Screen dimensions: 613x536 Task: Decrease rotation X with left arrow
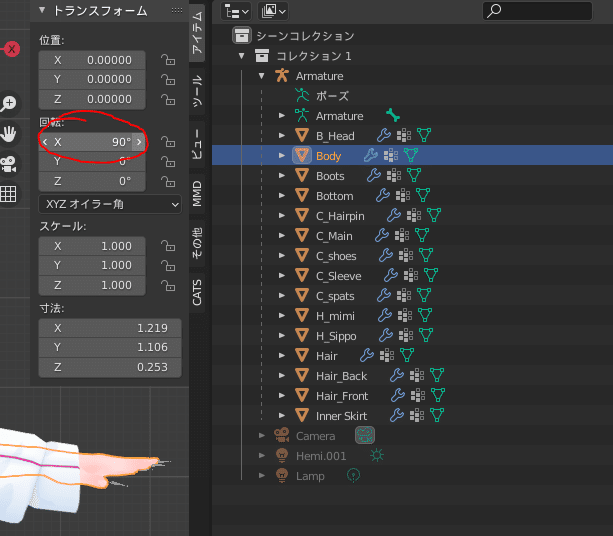(45, 142)
